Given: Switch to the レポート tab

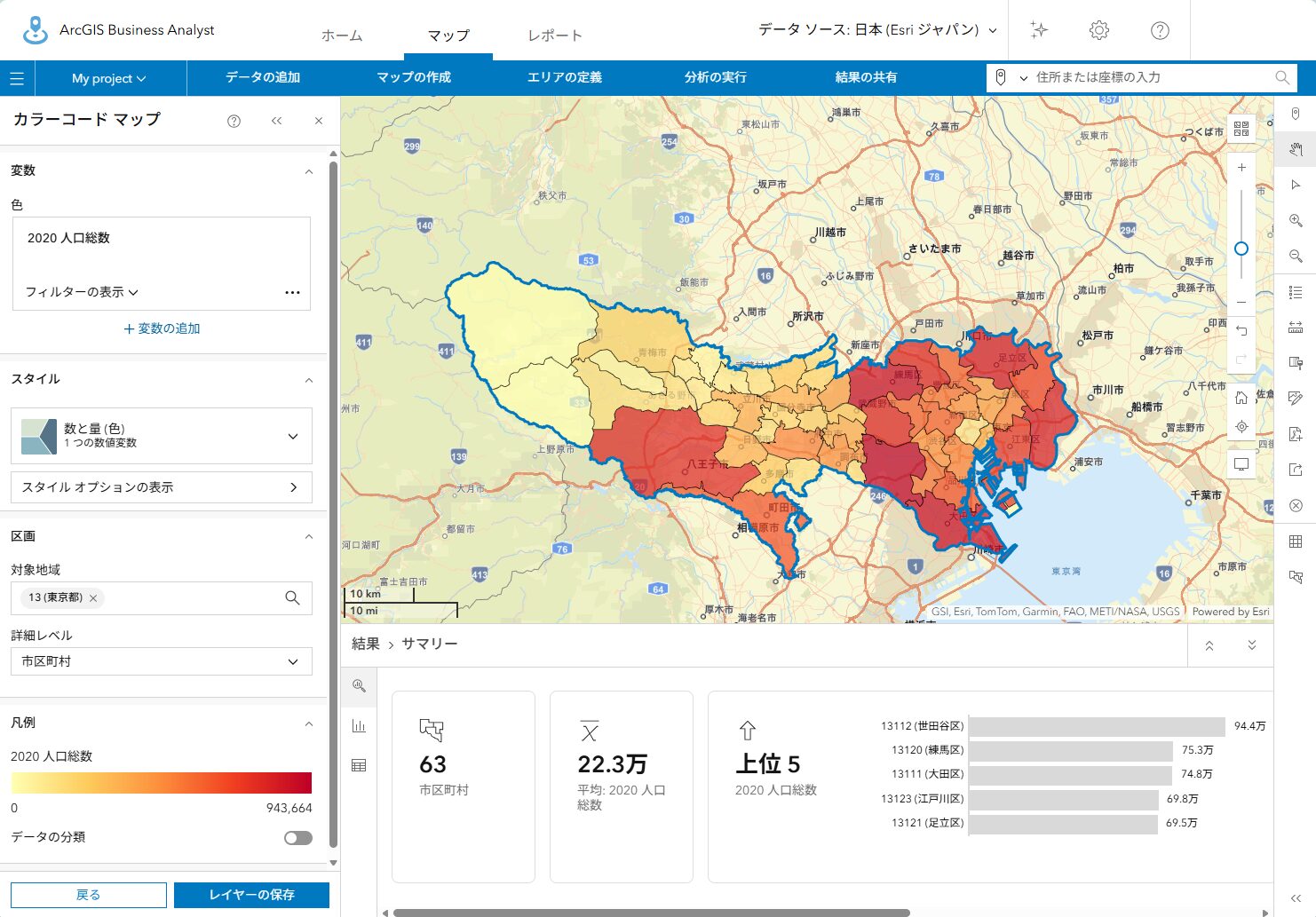Looking at the screenshot, I should coord(555,36).
